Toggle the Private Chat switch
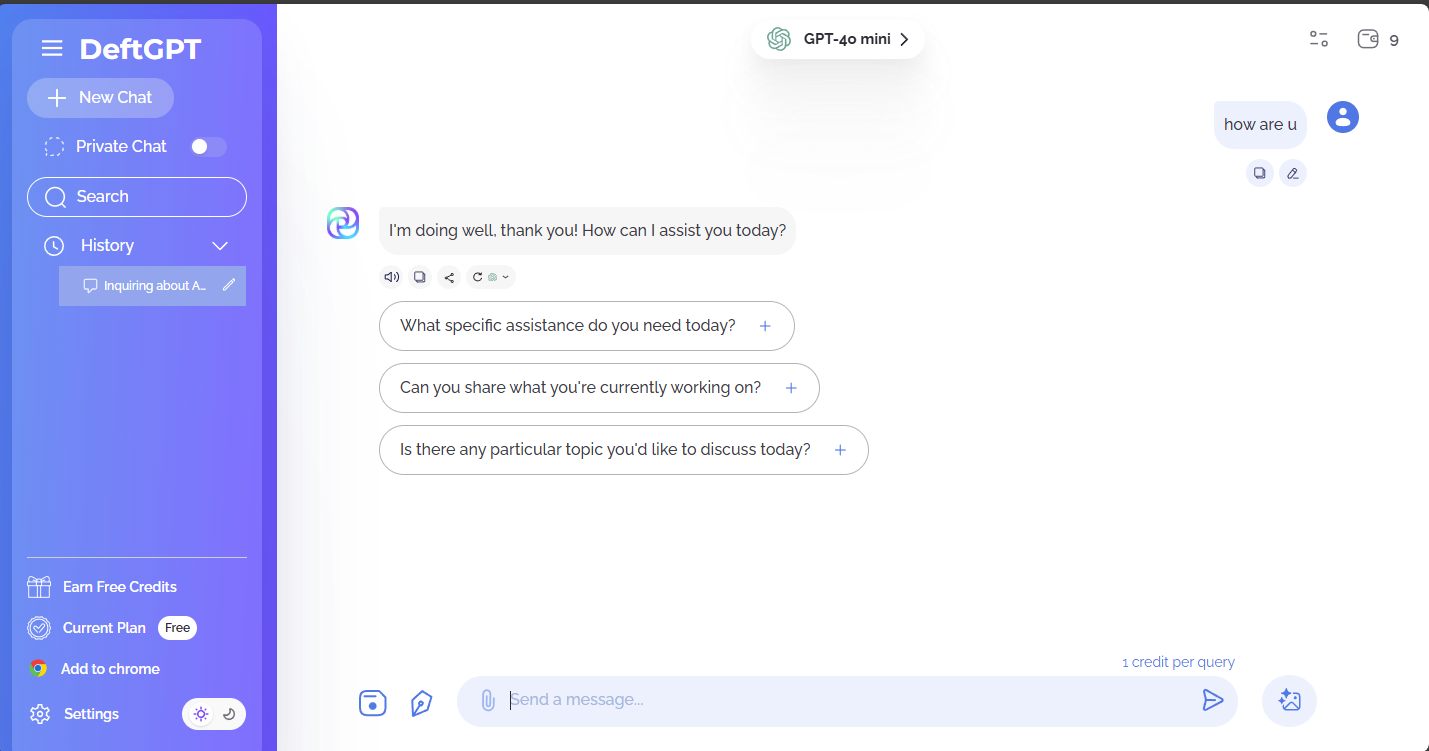Viewport: 1429px width, 751px height. pos(208,147)
